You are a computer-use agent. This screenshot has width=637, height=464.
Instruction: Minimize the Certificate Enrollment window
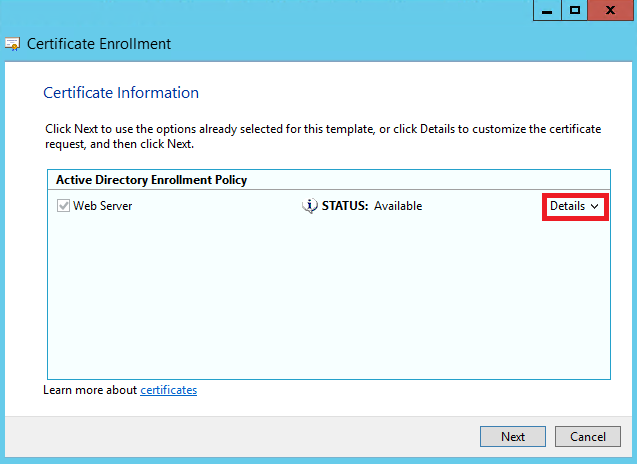(547, 10)
